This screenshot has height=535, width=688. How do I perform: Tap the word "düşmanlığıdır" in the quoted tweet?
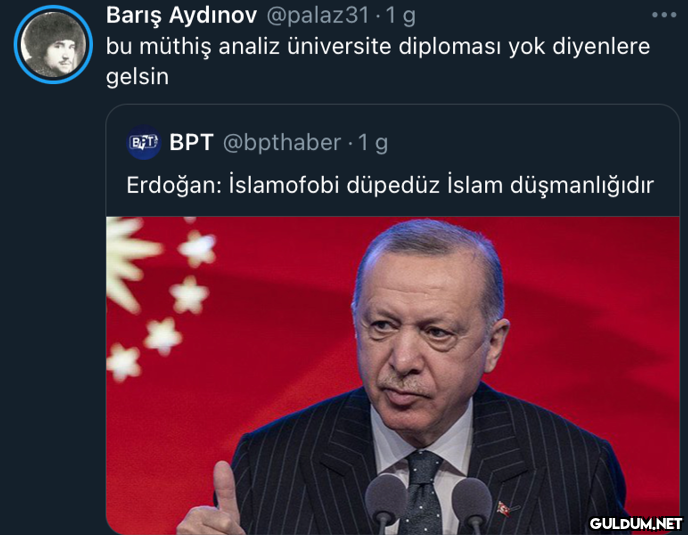click(x=582, y=186)
